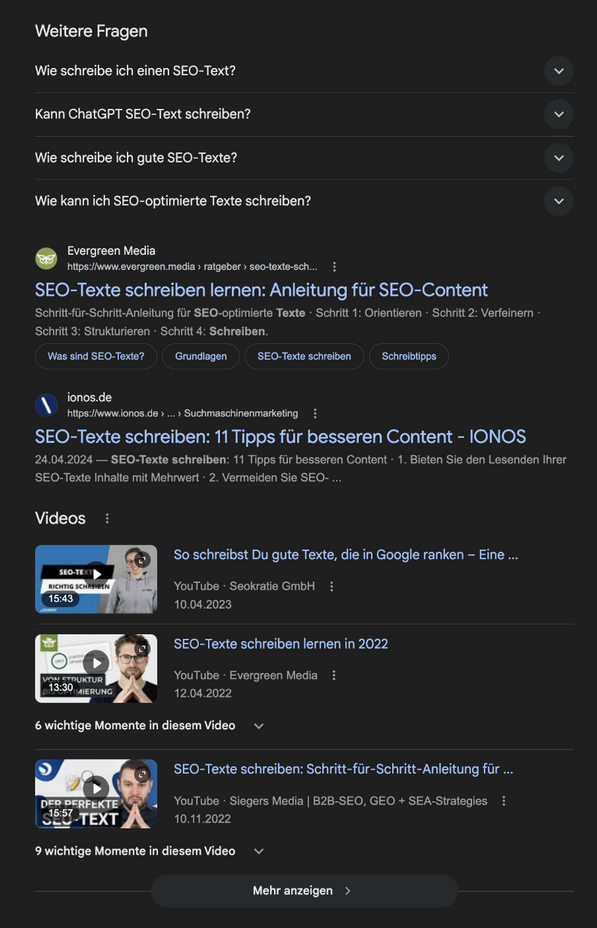Open options for the Siegers Media video
The height and width of the screenshot is (928, 597).
click(504, 801)
